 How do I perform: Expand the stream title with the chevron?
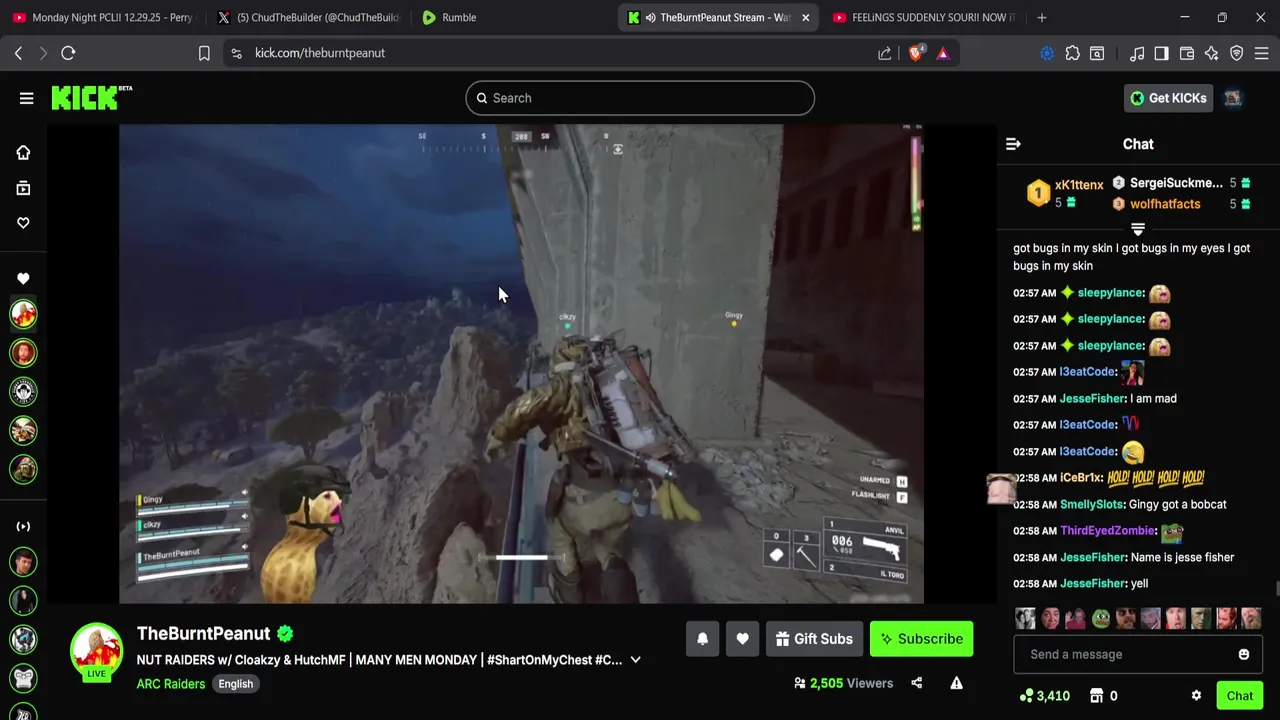(x=635, y=660)
